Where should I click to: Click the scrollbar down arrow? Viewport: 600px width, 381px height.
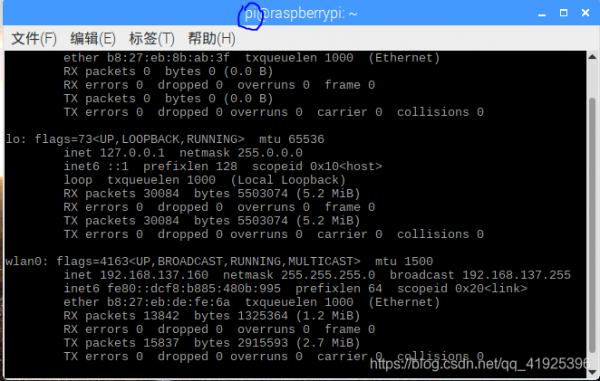592,372
